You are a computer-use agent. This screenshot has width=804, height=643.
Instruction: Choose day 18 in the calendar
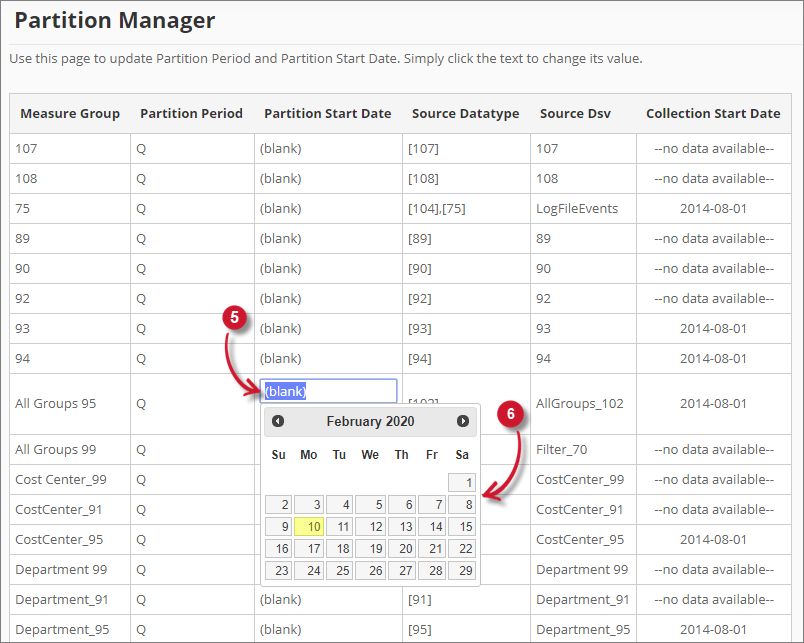coord(339,549)
